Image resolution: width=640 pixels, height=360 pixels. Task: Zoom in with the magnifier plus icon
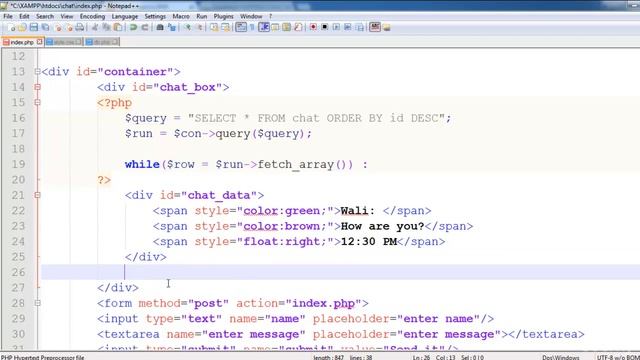pos(187,27)
